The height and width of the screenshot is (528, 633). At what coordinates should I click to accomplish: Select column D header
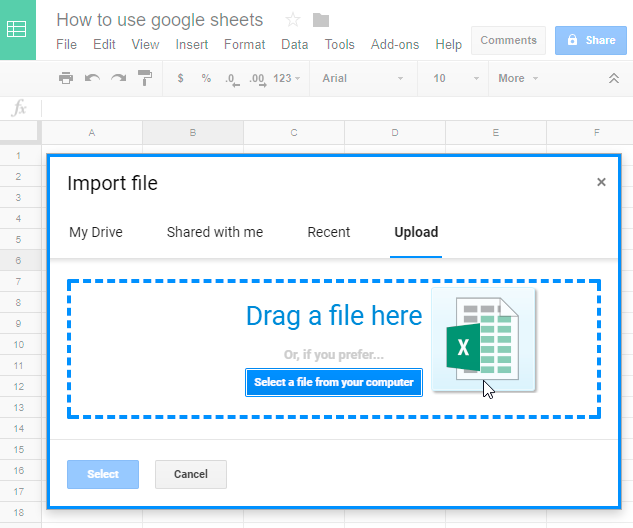pos(395,132)
